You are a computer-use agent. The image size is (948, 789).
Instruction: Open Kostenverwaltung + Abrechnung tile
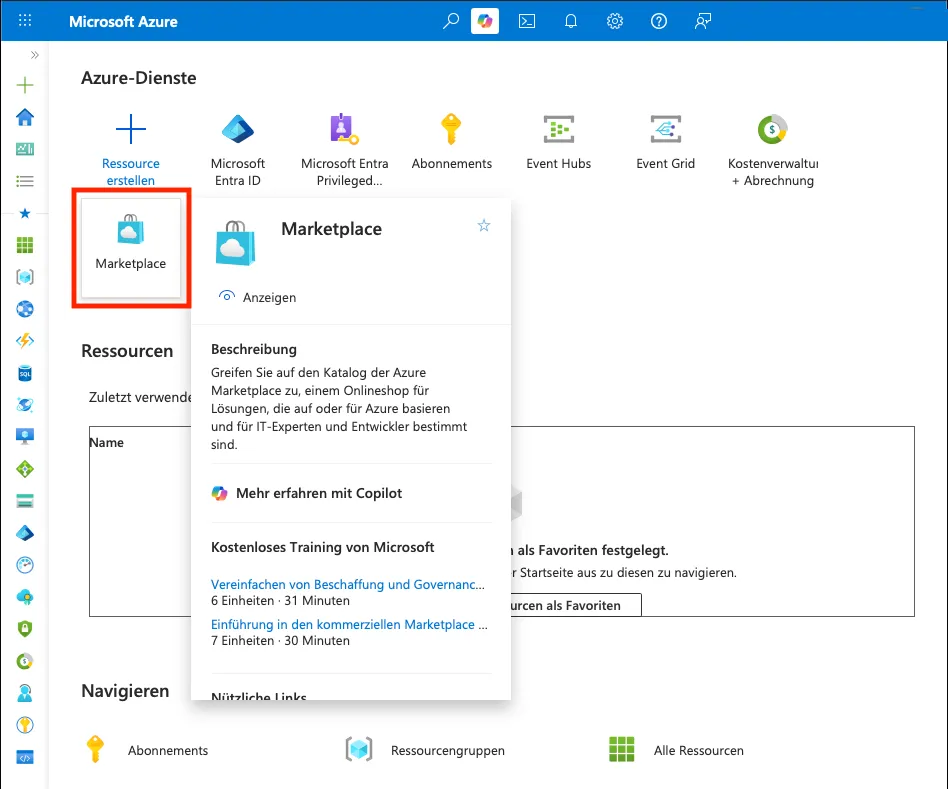[x=773, y=150]
